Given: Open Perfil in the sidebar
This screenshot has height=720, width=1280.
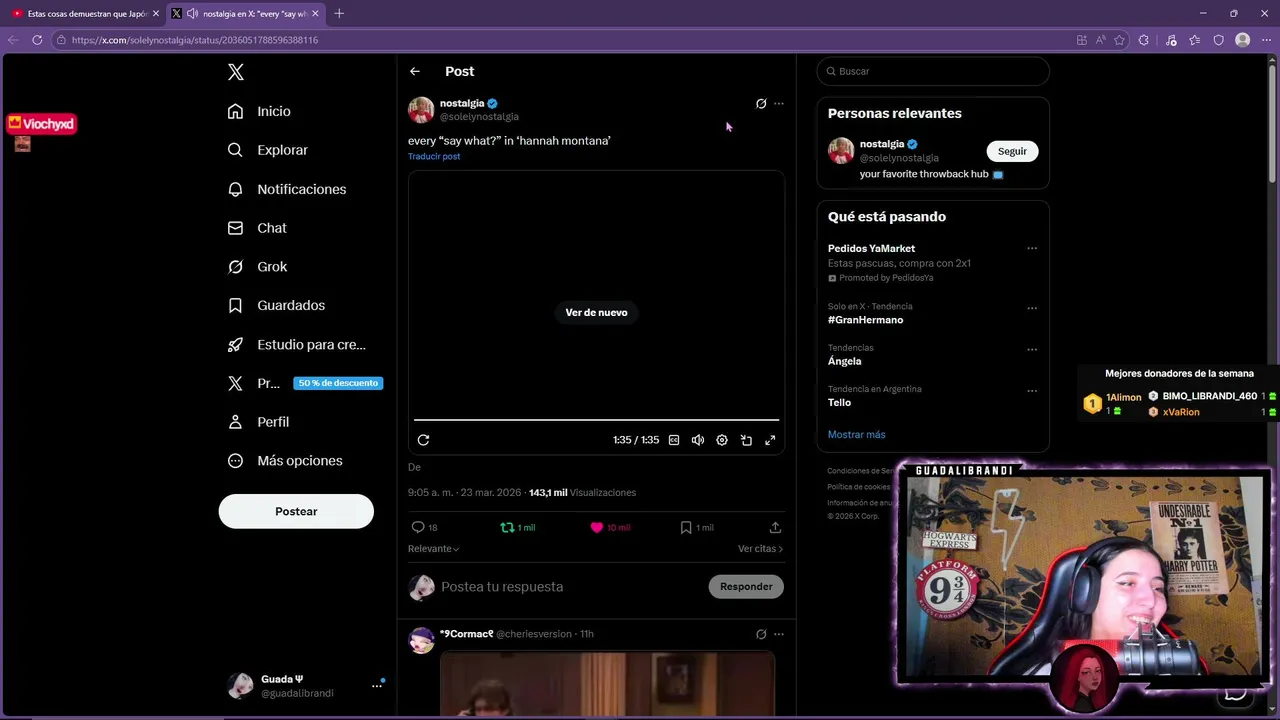Looking at the screenshot, I should coord(258,422).
